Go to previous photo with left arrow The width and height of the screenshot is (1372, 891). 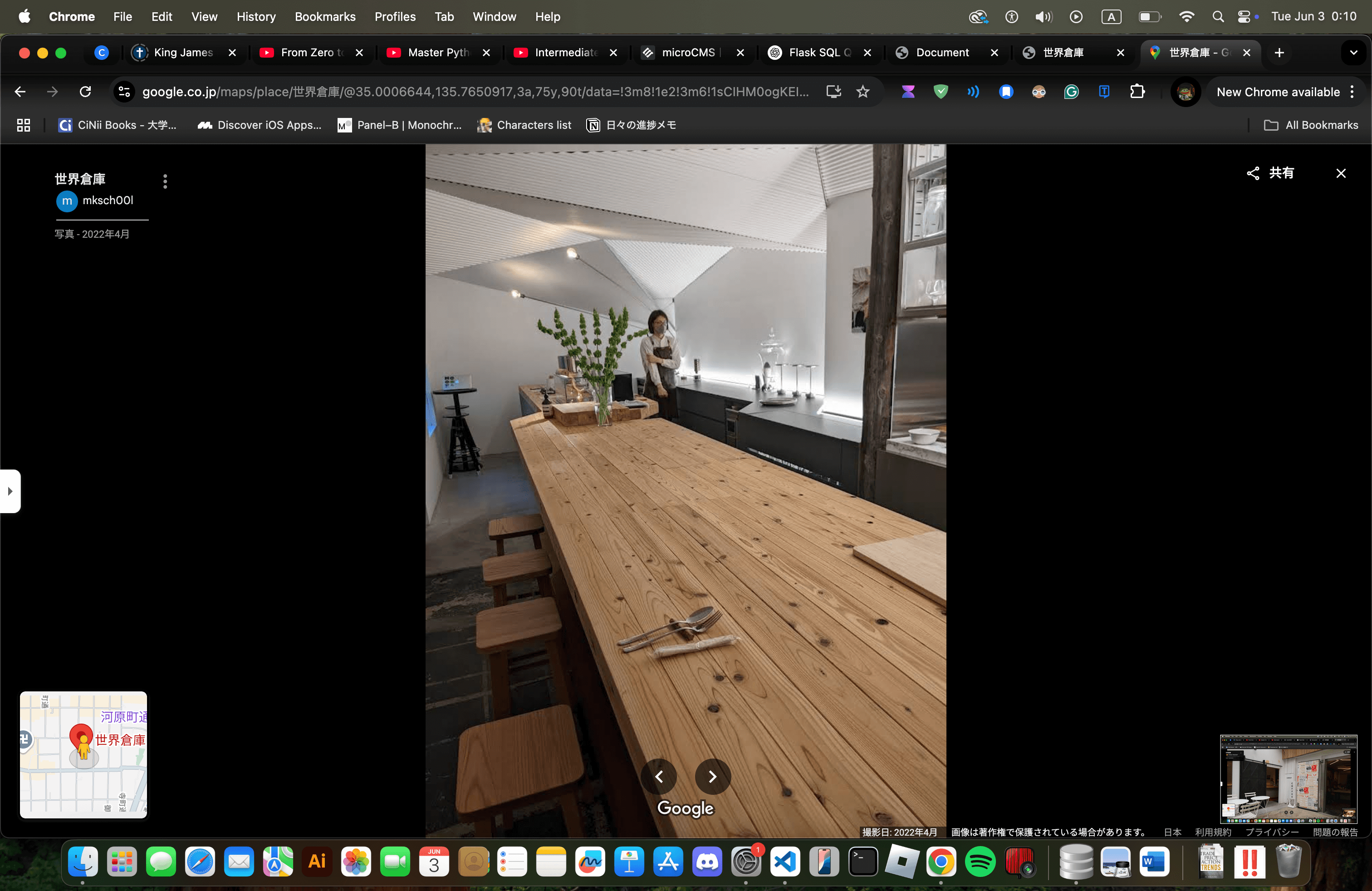pos(659,776)
